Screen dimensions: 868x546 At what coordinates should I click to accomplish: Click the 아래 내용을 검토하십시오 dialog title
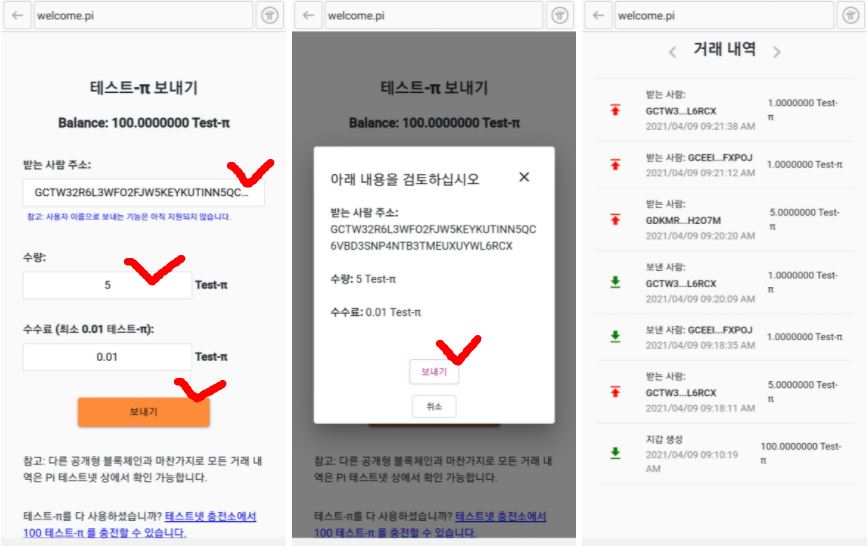tap(405, 179)
